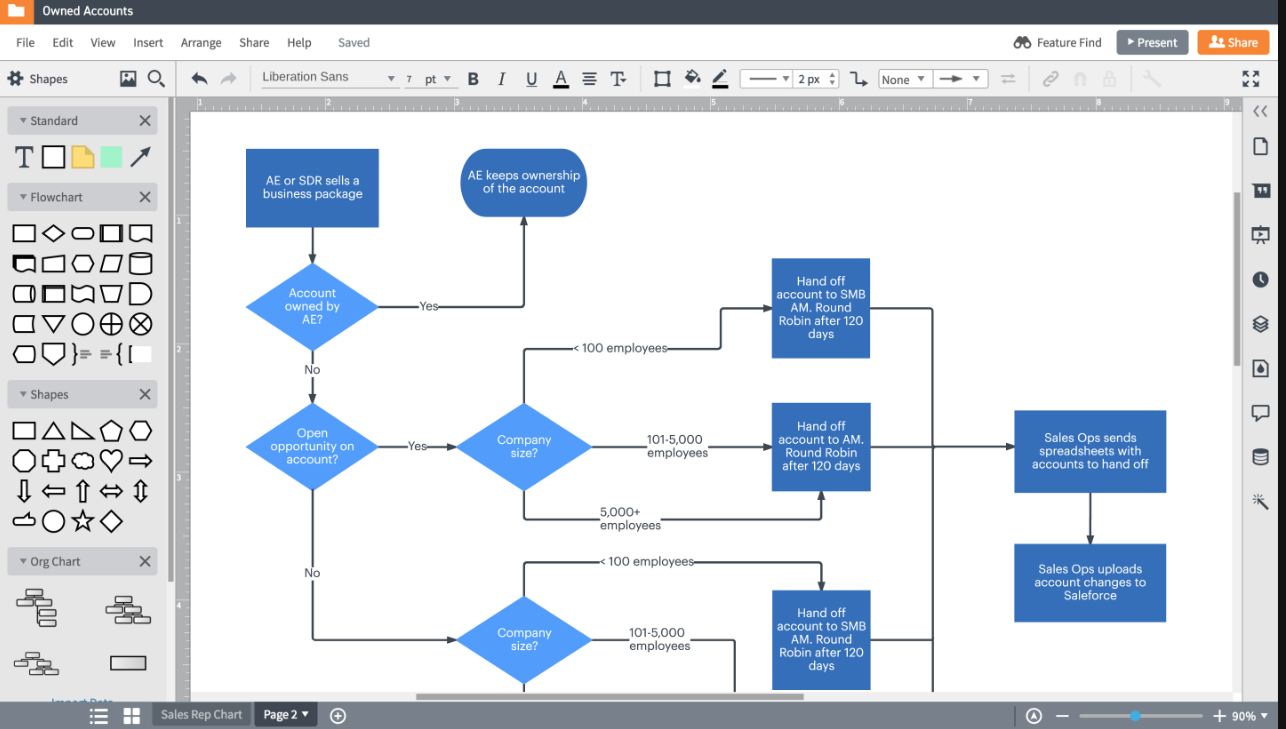The image size is (1286, 729).
Task: Open the Liberation Sans font dropdown
Action: click(x=329, y=78)
